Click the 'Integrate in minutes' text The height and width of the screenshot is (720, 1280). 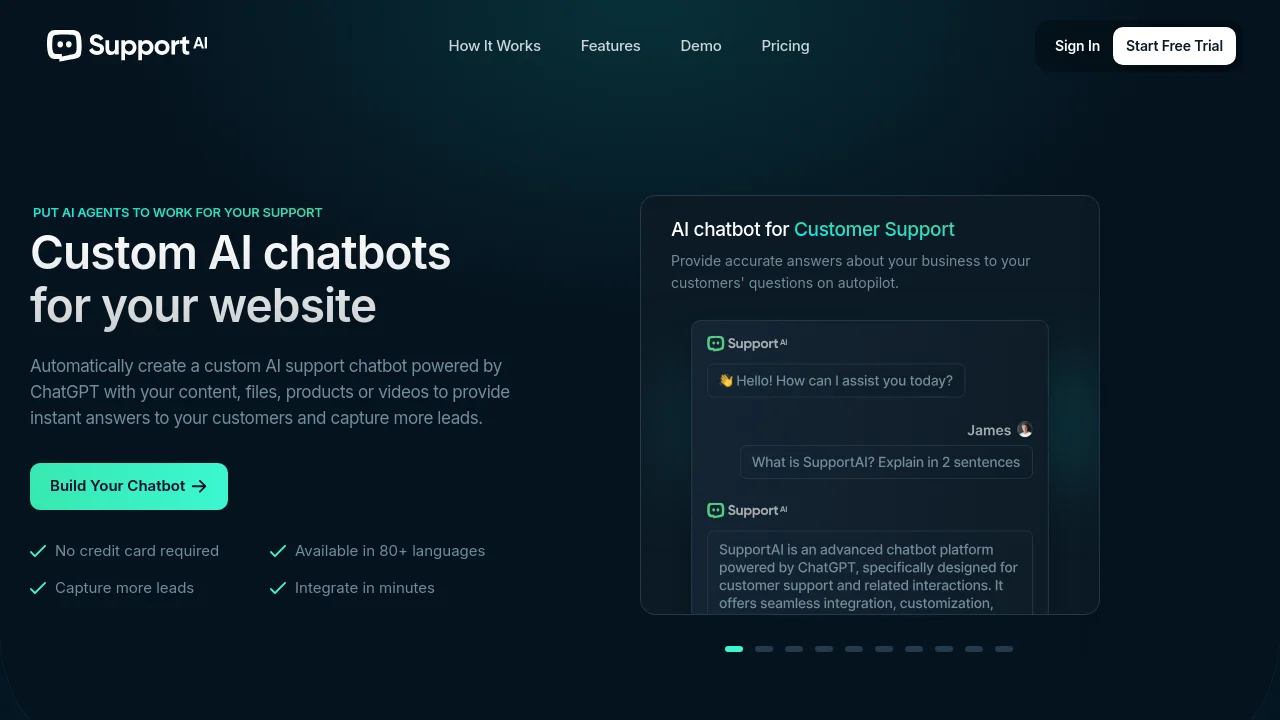(x=365, y=588)
